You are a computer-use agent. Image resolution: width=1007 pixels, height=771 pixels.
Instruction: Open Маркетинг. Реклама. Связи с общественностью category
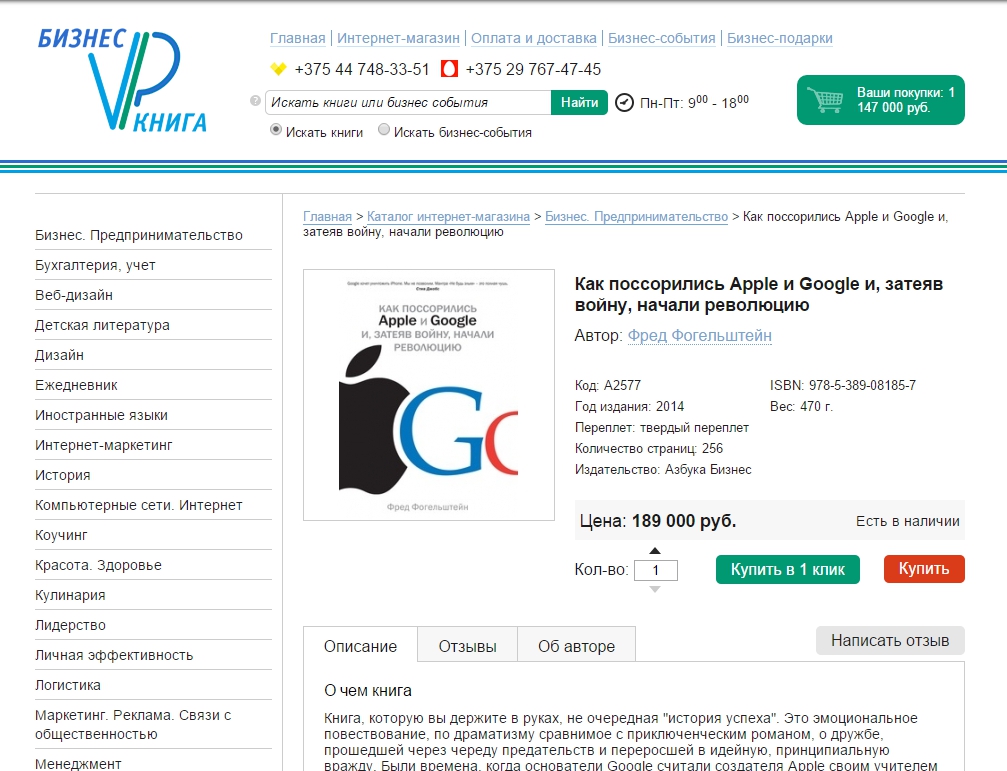pos(133,724)
